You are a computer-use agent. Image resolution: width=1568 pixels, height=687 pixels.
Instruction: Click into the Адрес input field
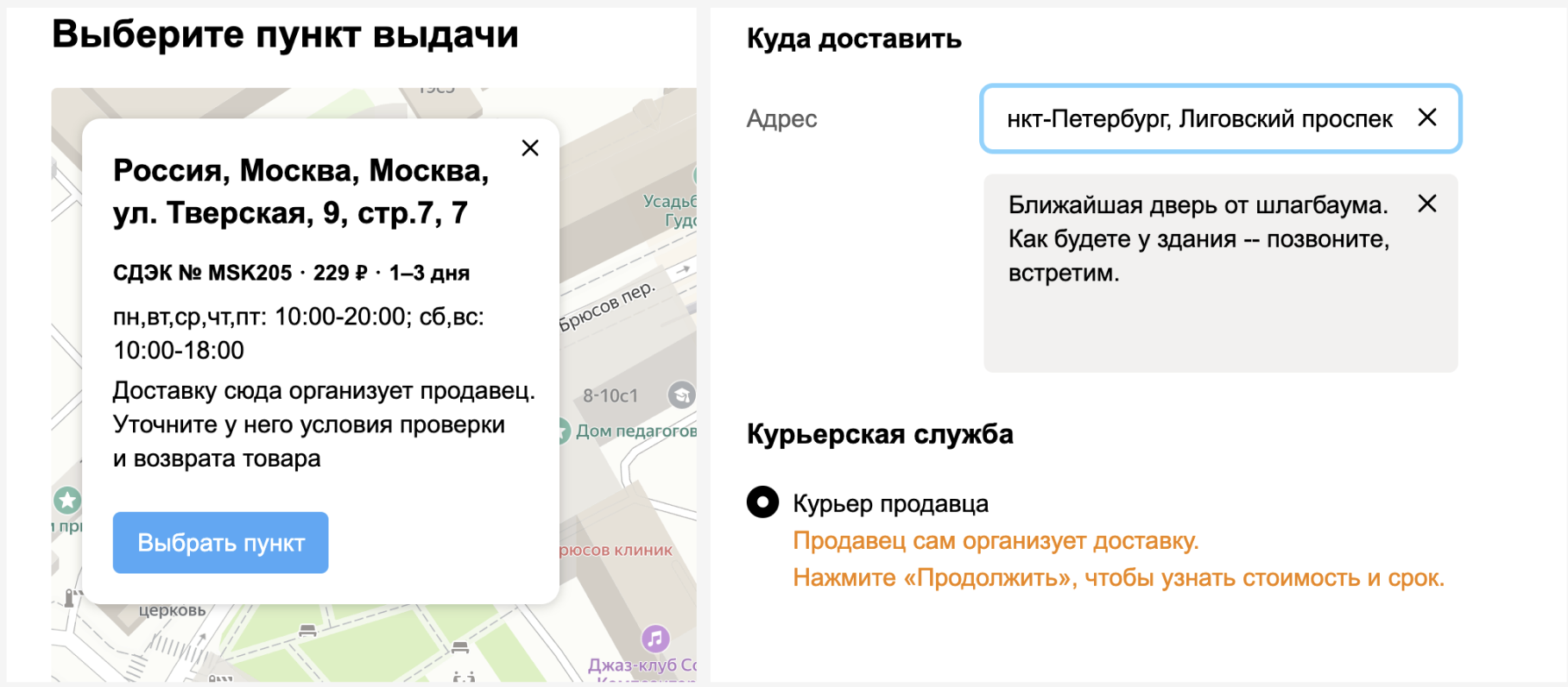(1198, 119)
